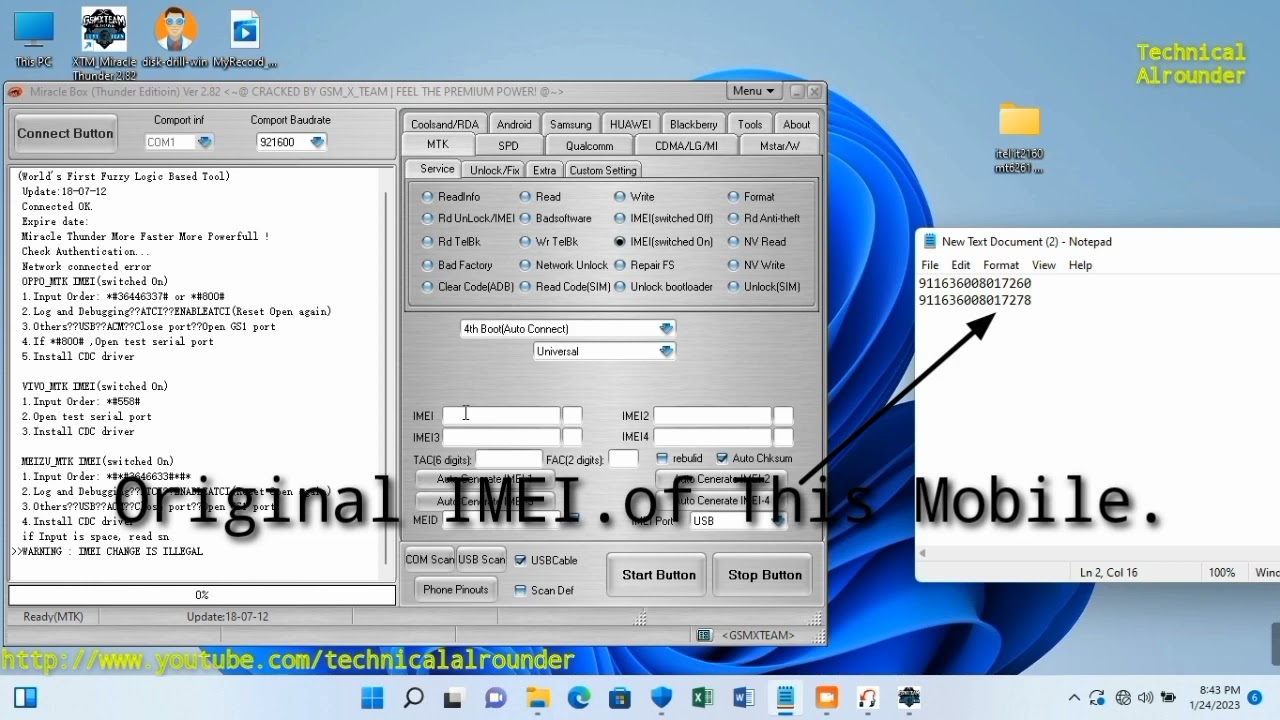Switch to SPD tab

click(508, 146)
